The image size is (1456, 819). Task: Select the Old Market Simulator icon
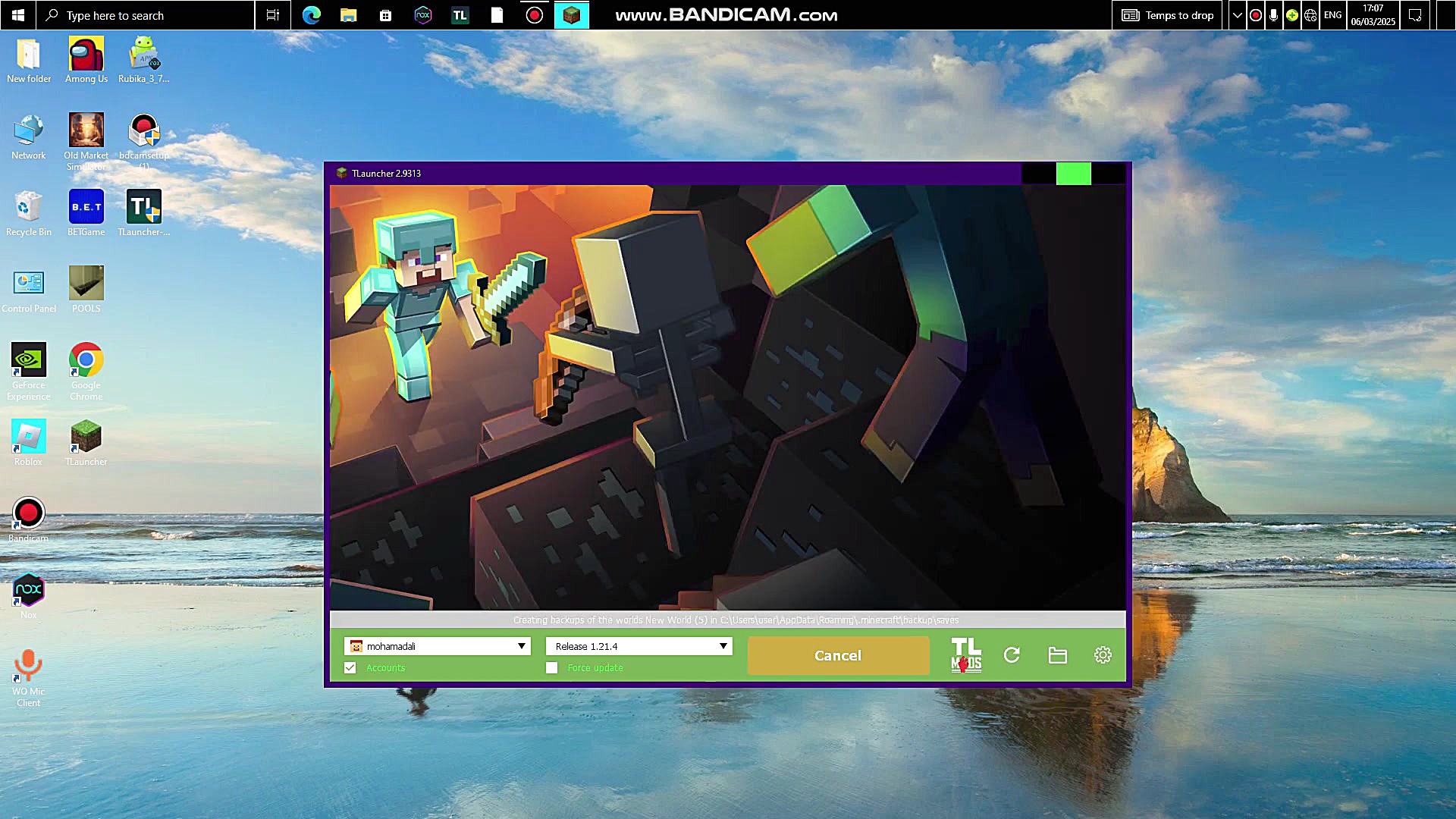click(x=86, y=142)
